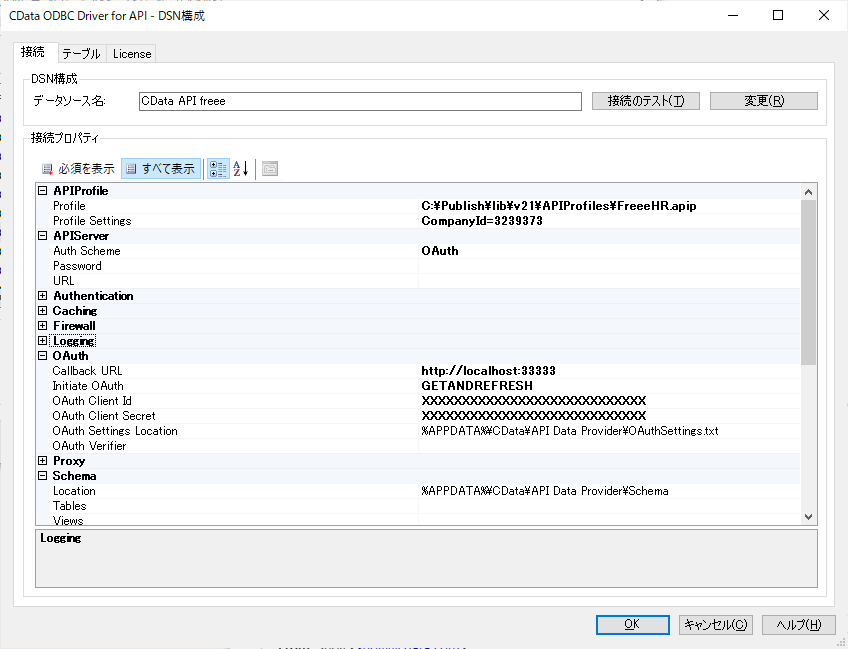Click the API Data Provider¥Schema value
The height and width of the screenshot is (649, 848).
pyautogui.click(x=545, y=491)
